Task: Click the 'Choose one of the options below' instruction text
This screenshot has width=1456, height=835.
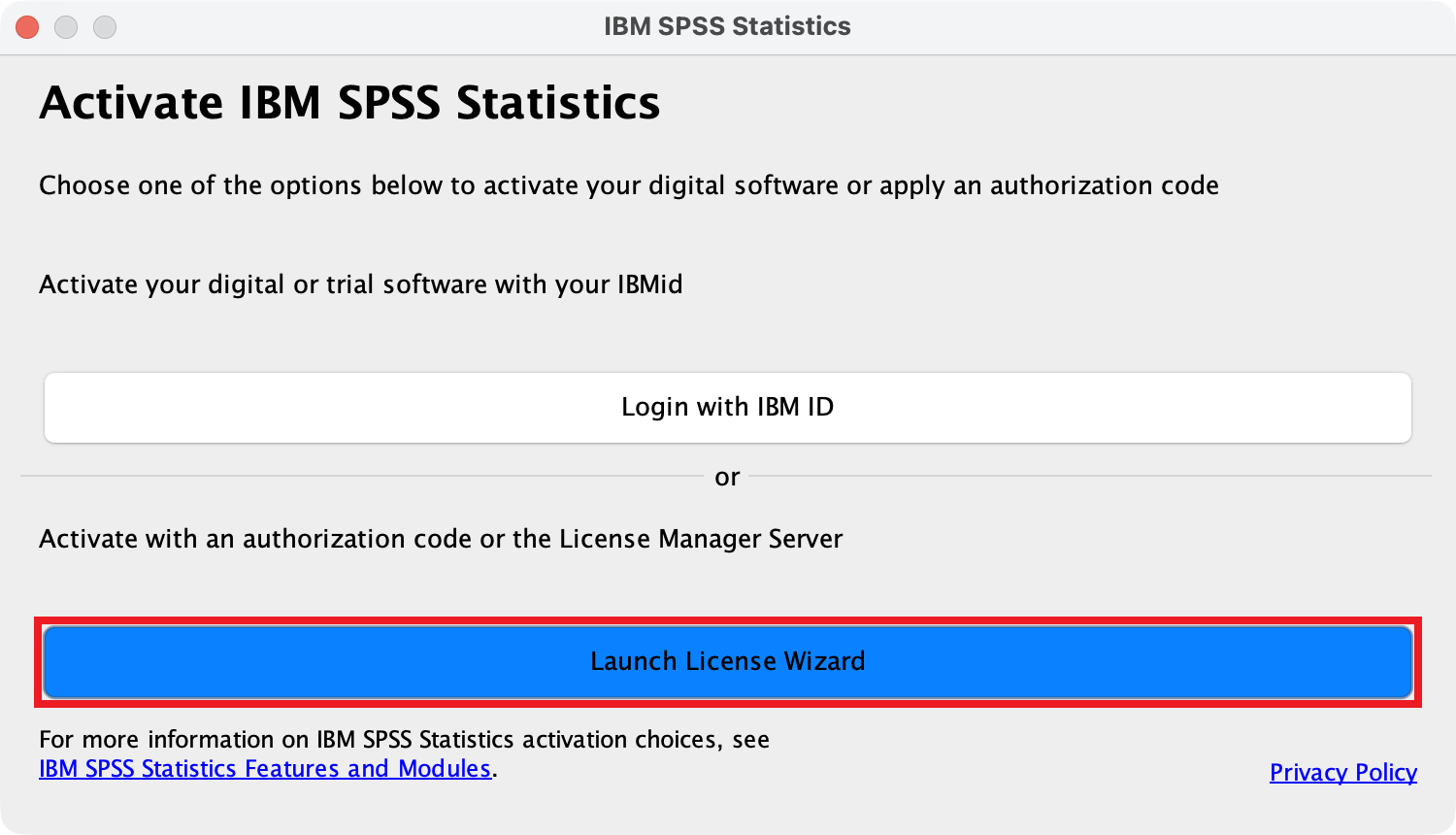Action: pyautogui.click(x=629, y=185)
